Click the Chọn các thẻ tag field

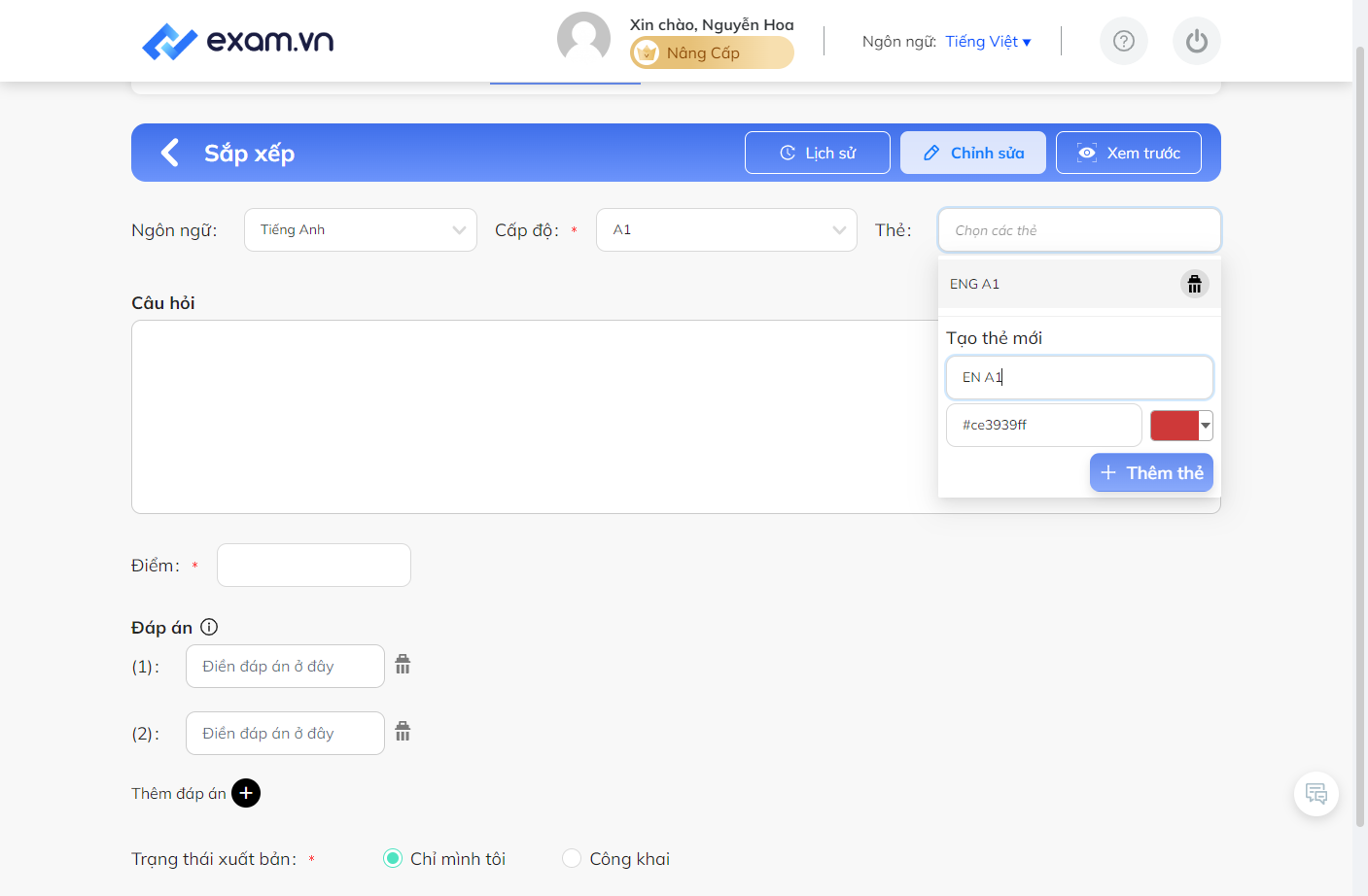click(x=1079, y=230)
